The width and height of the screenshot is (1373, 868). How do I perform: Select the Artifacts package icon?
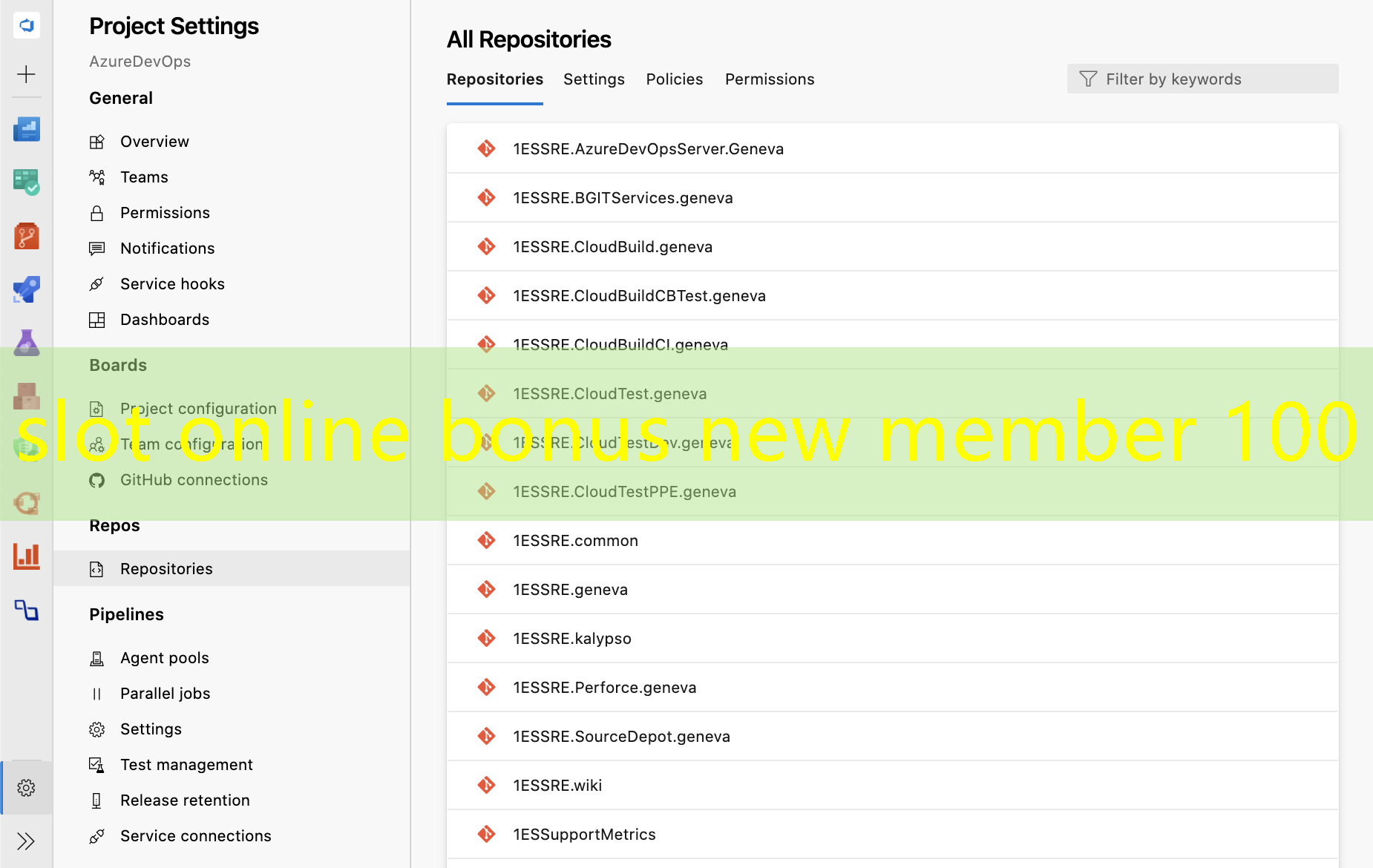coord(27,395)
